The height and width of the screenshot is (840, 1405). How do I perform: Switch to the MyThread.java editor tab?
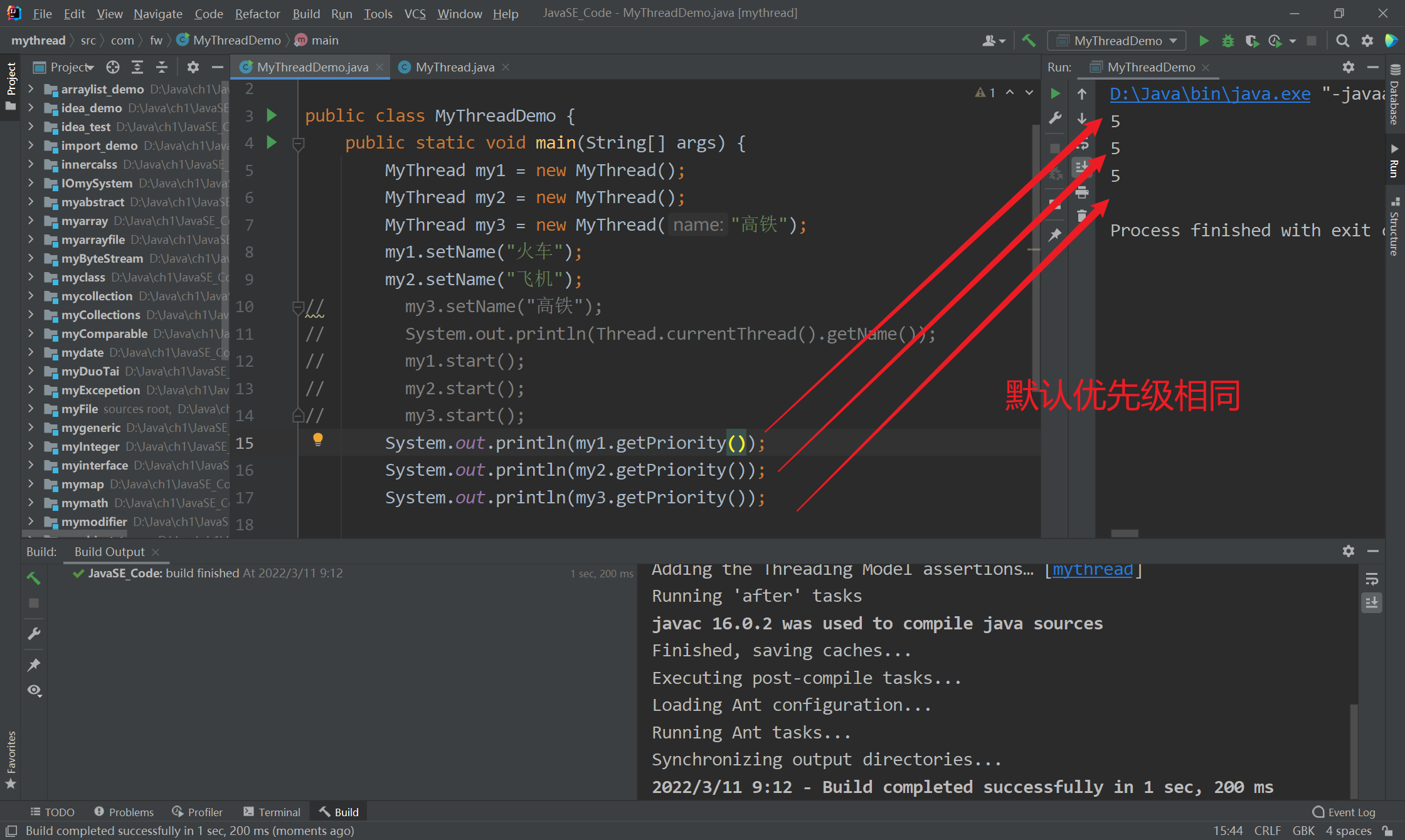click(x=454, y=67)
